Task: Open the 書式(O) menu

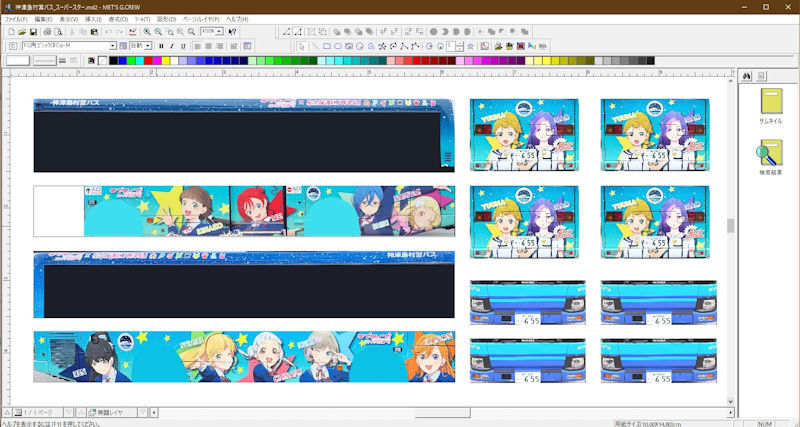Action: pos(118,19)
